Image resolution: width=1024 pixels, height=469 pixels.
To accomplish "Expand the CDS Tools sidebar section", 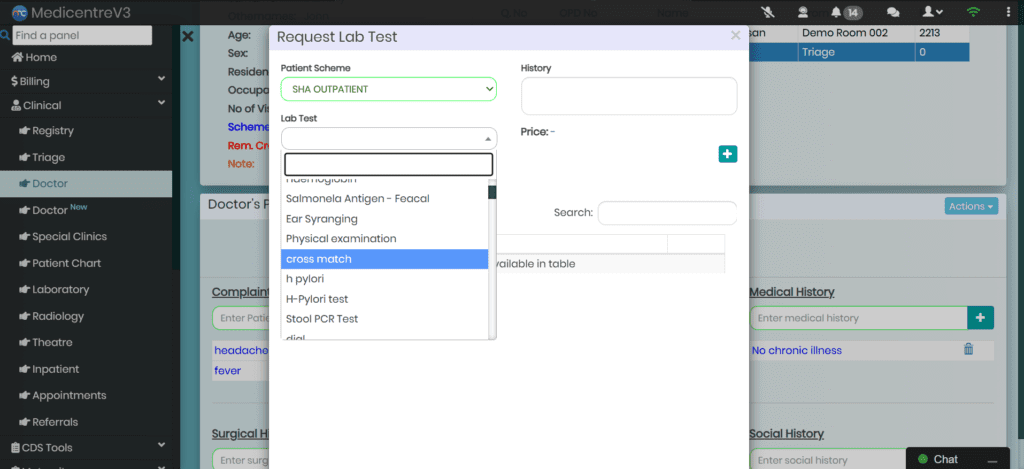I will (x=86, y=447).
